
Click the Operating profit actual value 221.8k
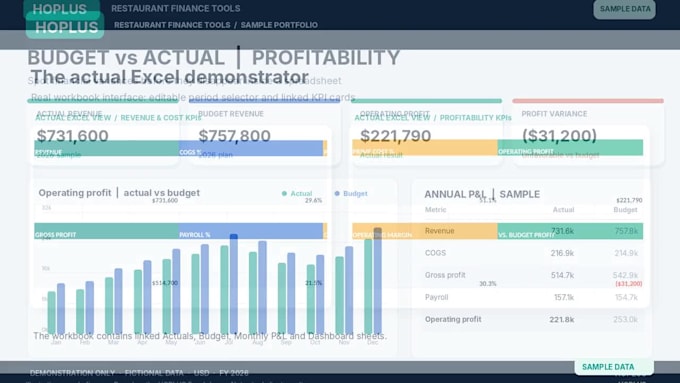click(x=562, y=320)
